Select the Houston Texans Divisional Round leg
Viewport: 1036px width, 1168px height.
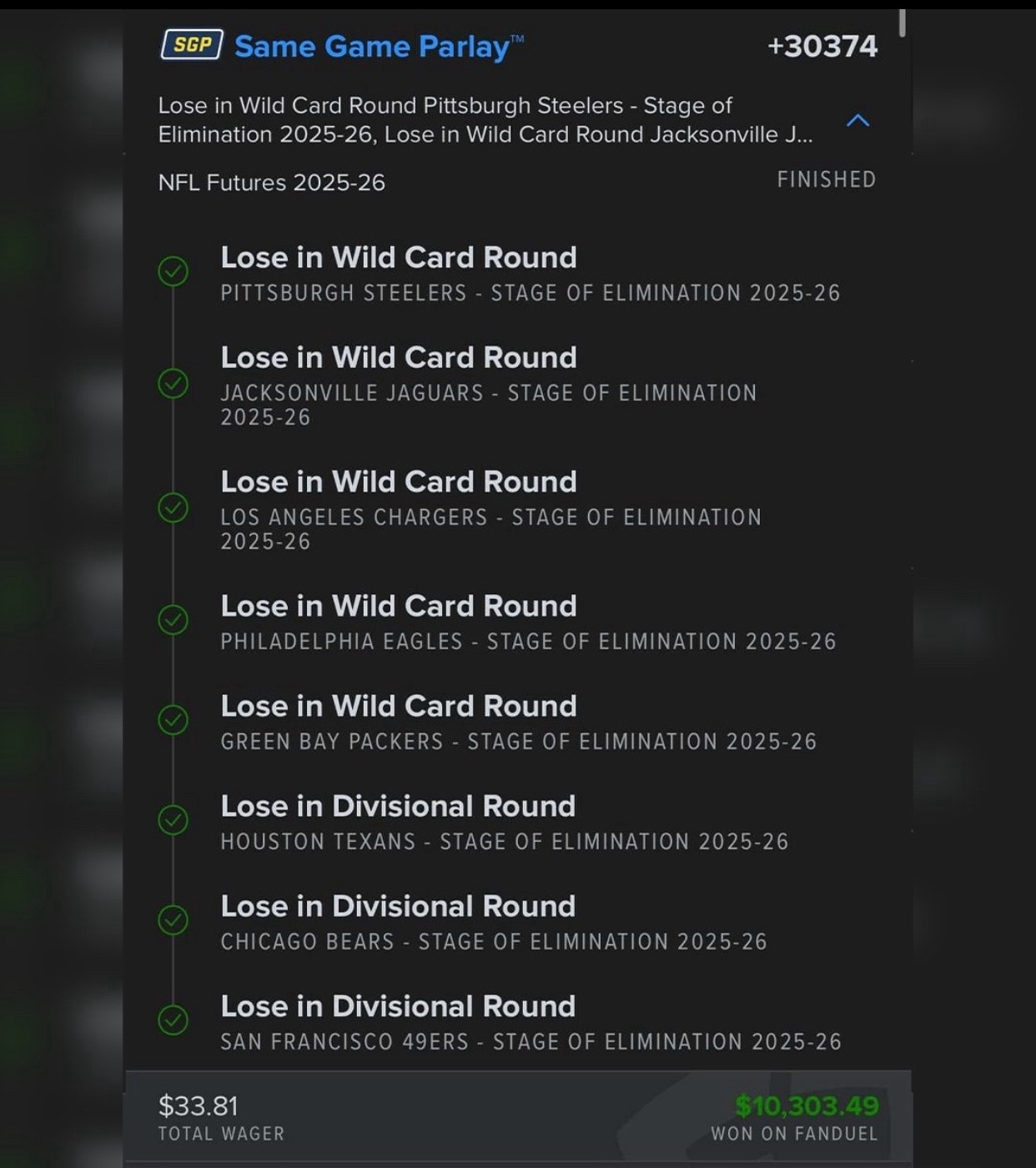504,823
